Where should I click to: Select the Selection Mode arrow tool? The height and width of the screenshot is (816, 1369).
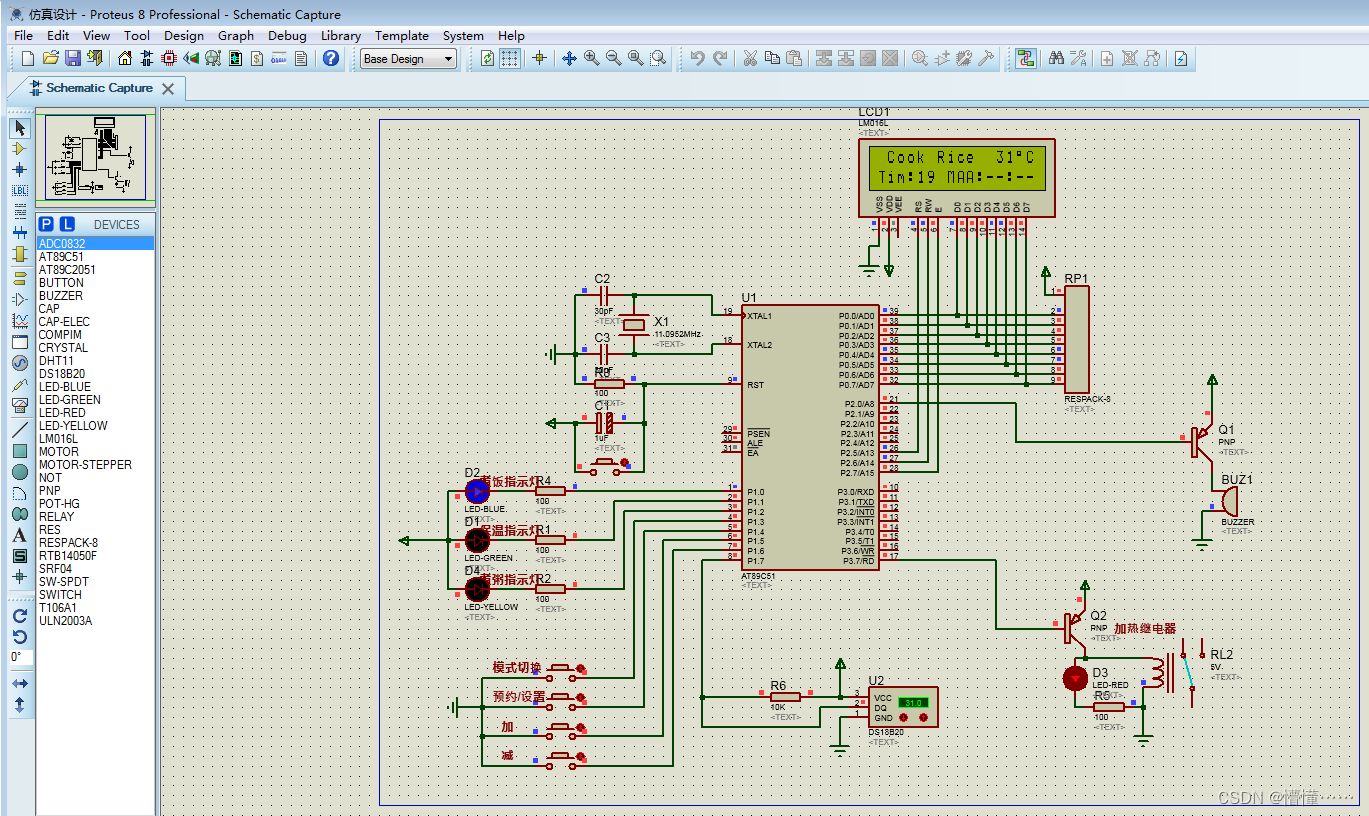20,128
